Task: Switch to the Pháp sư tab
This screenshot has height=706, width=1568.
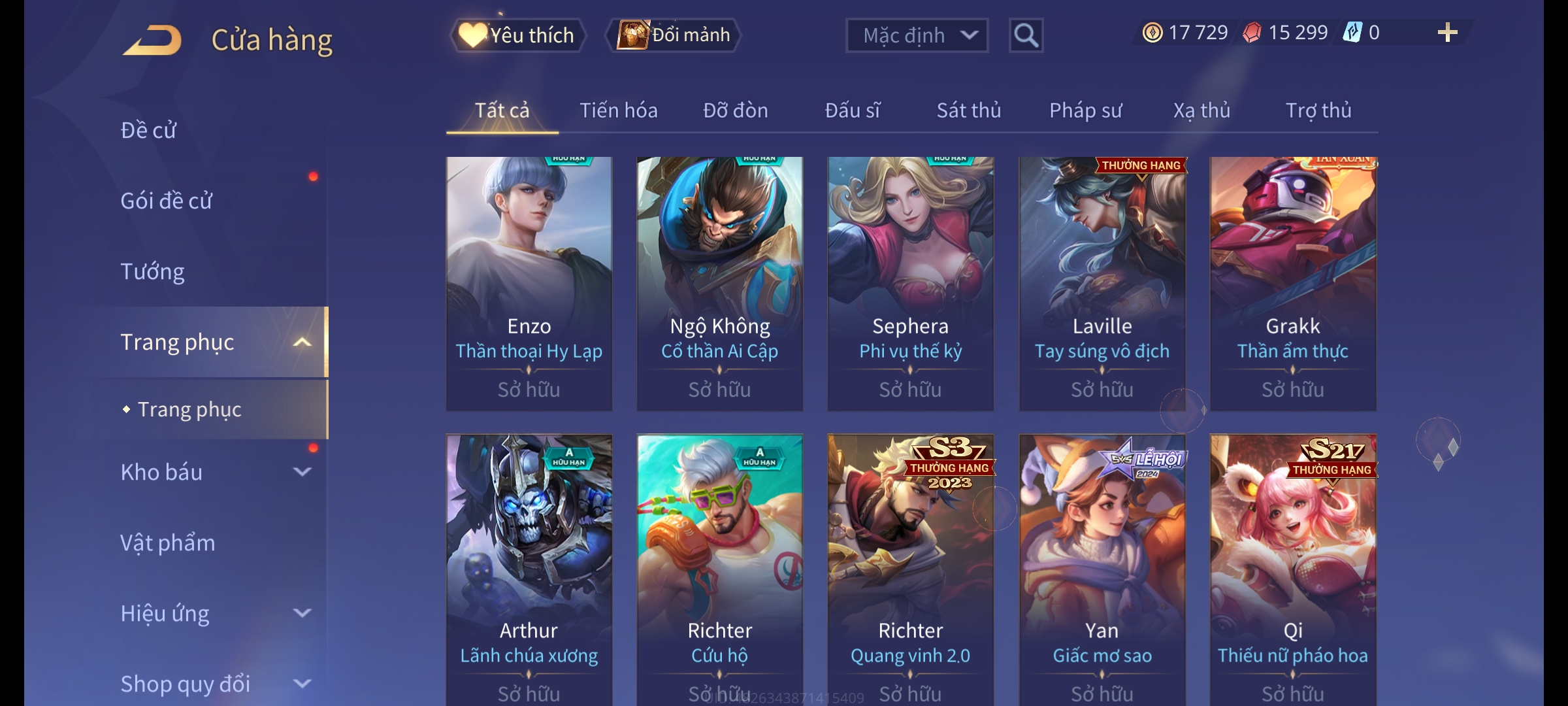Action: [1086, 110]
